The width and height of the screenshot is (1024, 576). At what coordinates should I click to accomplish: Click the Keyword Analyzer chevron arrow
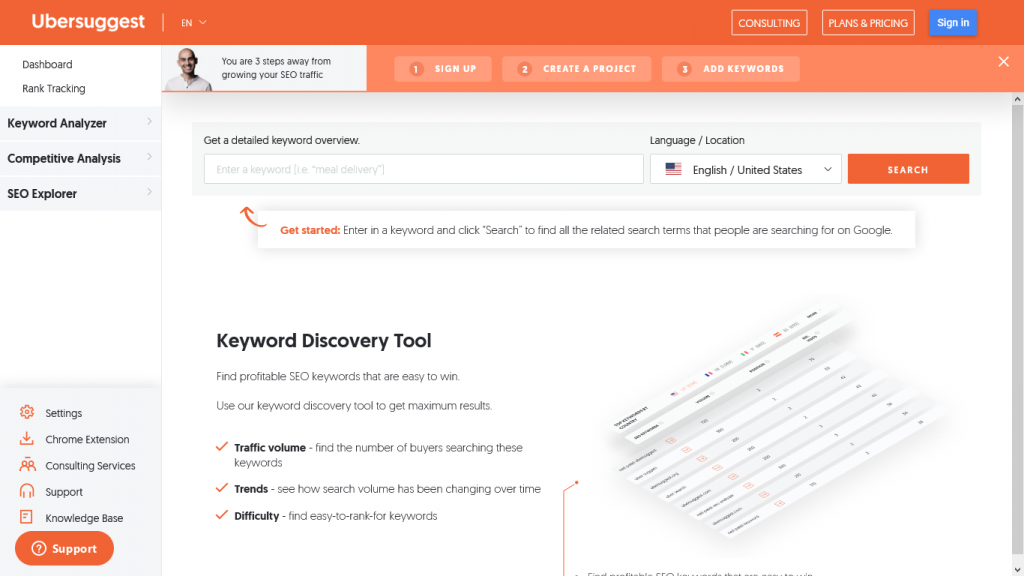[x=150, y=121]
